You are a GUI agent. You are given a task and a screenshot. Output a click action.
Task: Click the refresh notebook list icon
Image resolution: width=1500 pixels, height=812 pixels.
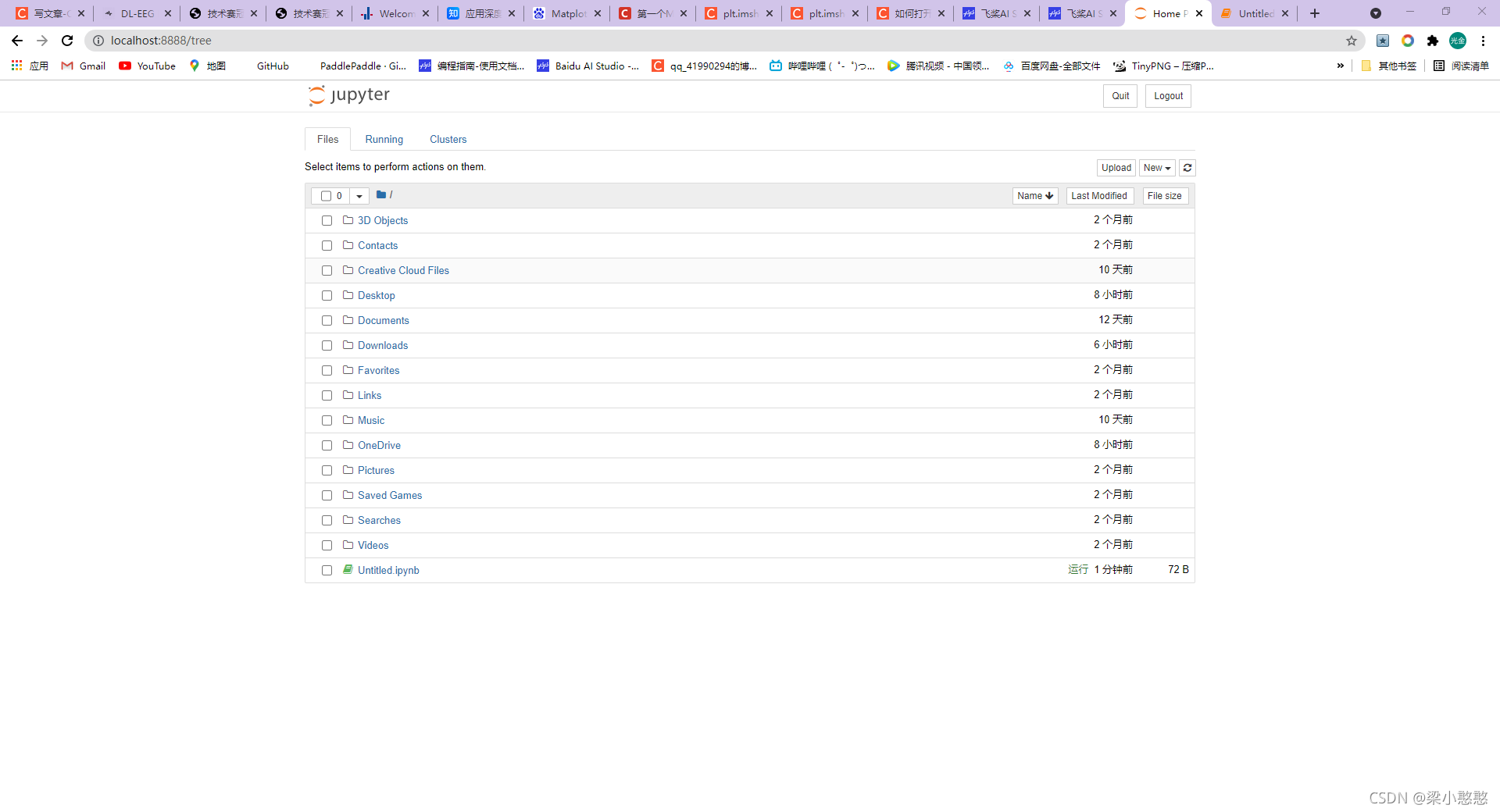pyautogui.click(x=1187, y=168)
